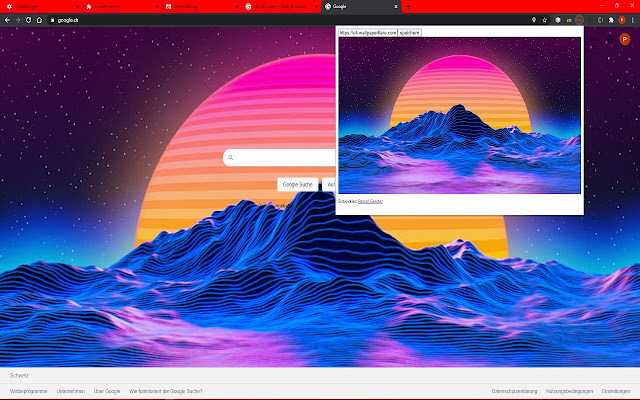Open the Einstellungen footer link
The image size is (640, 400).
click(x=616, y=391)
